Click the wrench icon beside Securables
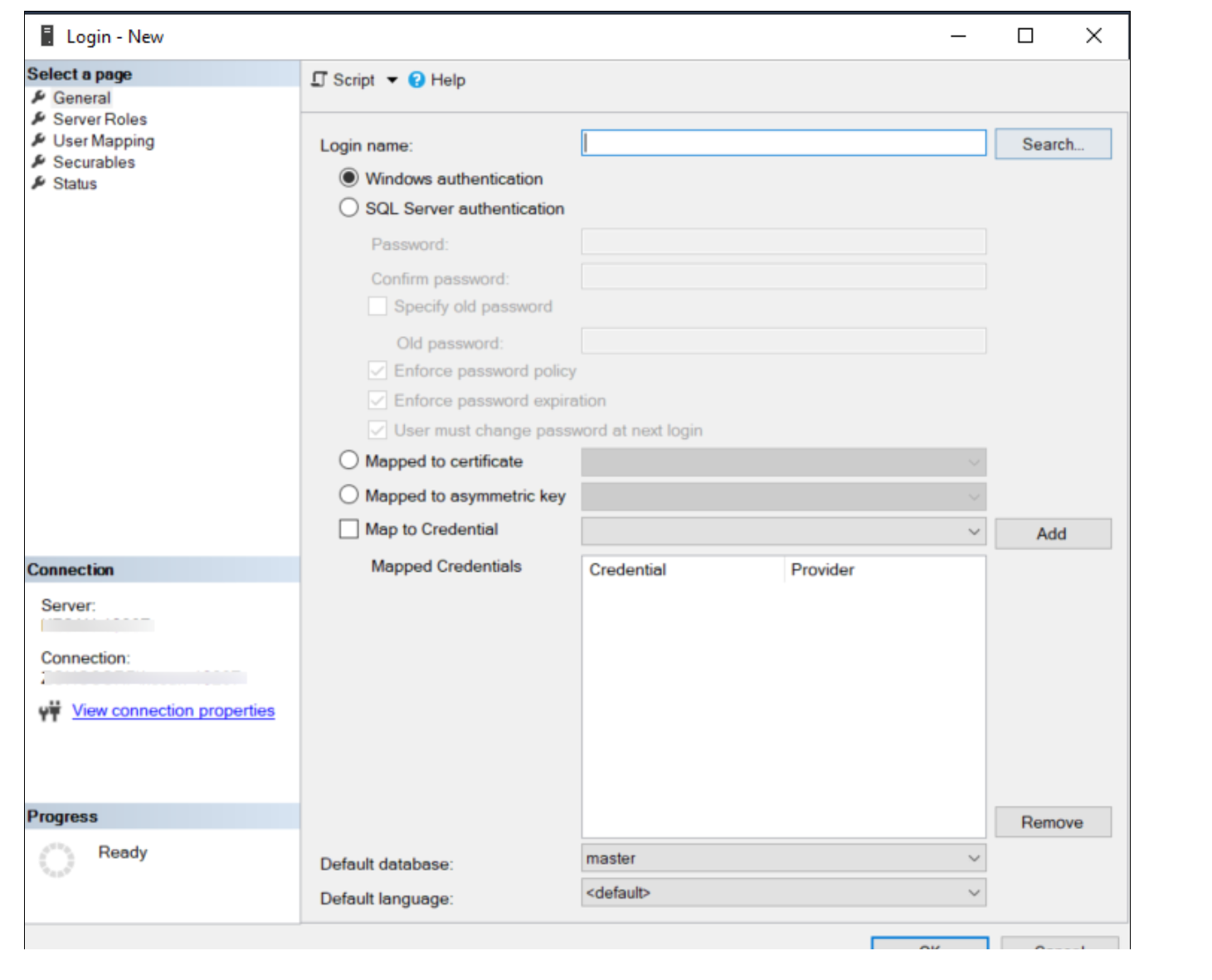The height and width of the screenshot is (980, 1212). pos(38,162)
